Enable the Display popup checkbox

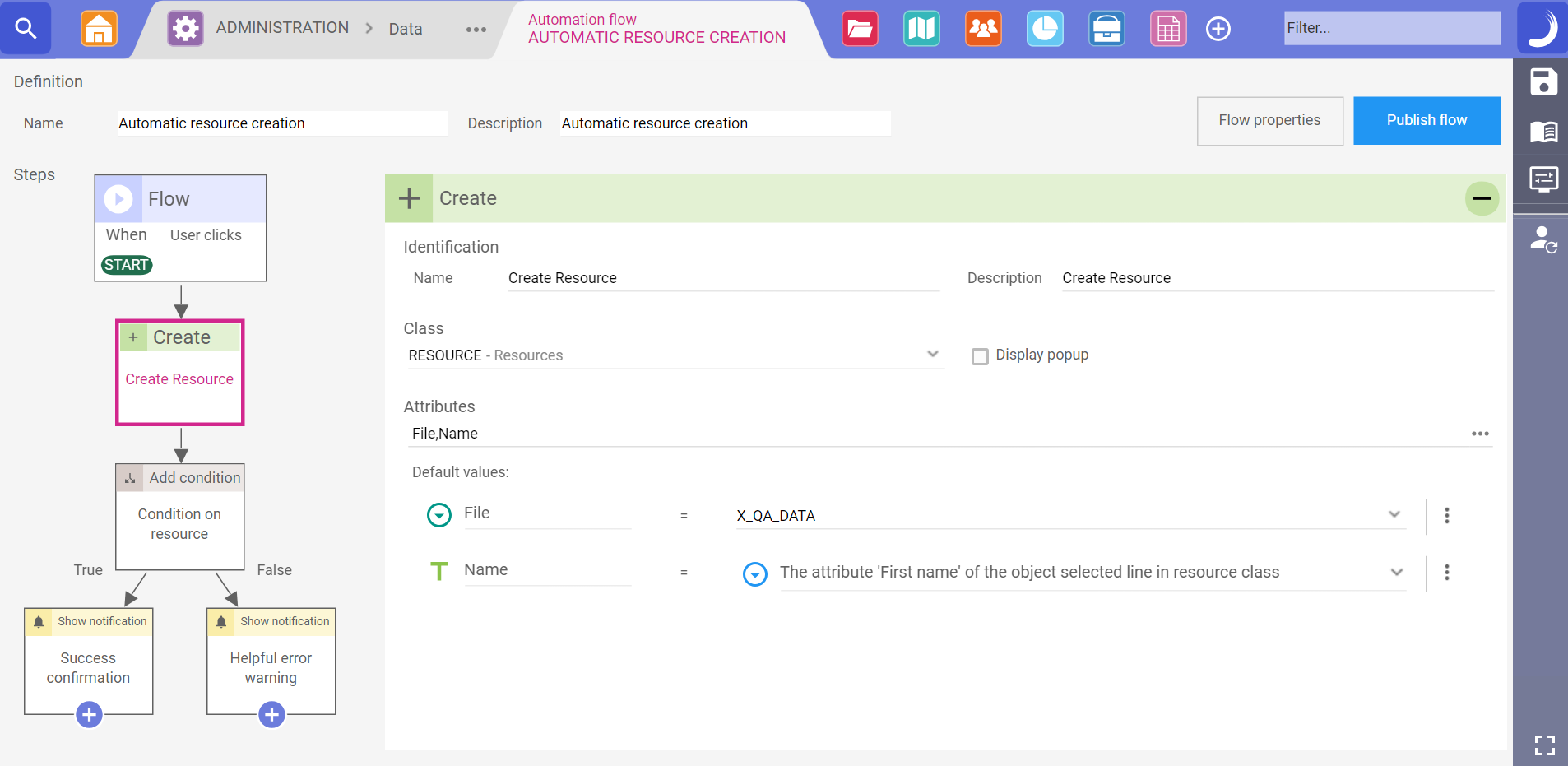click(980, 356)
